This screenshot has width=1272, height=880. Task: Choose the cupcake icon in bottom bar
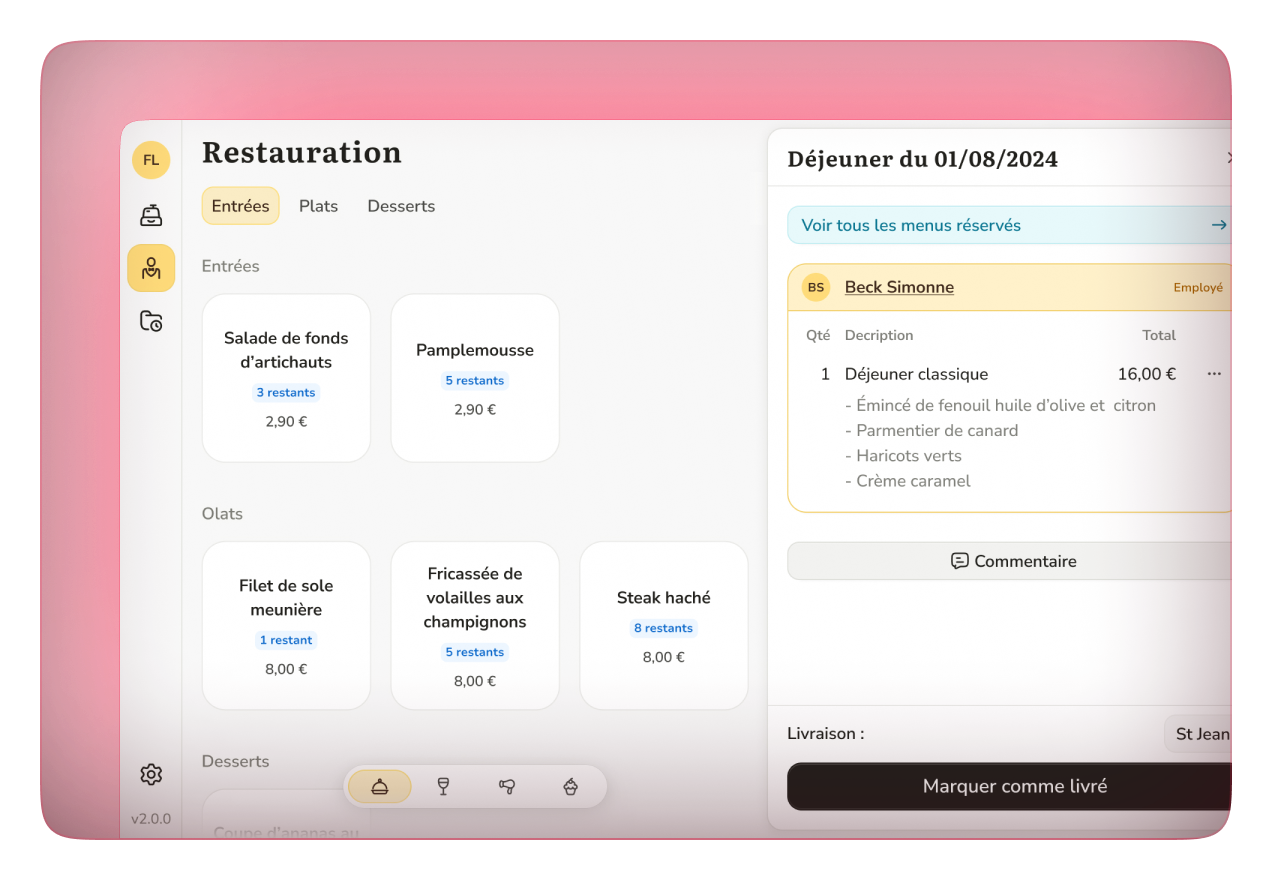tap(570, 787)
